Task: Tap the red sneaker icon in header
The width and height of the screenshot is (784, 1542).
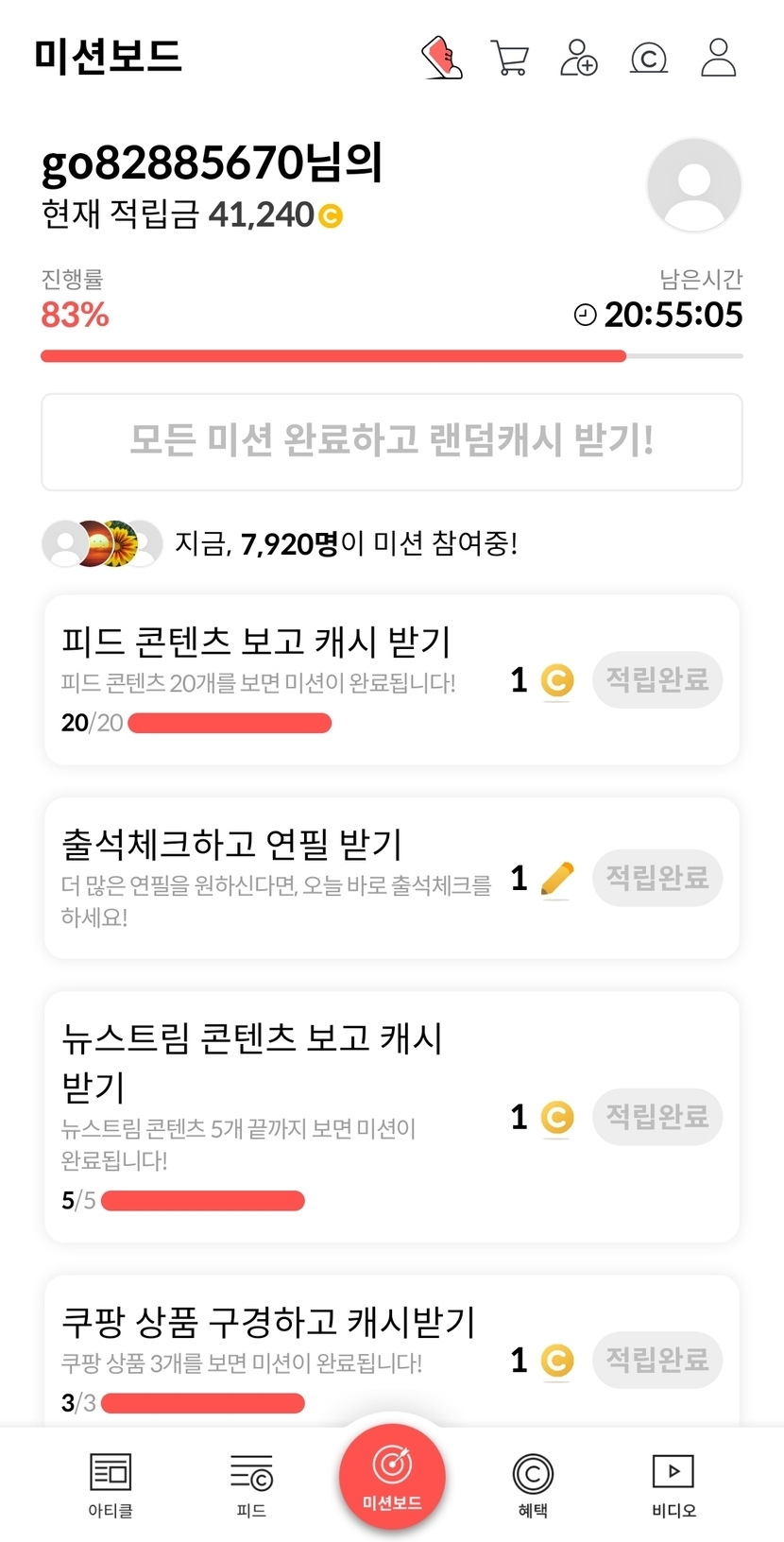Action: tap(441, 58)
